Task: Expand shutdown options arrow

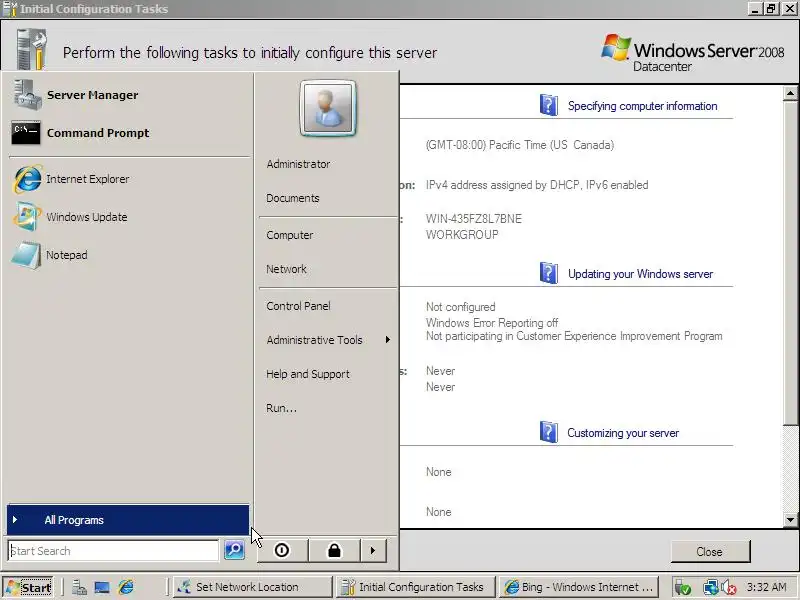Action: point(373,551)
